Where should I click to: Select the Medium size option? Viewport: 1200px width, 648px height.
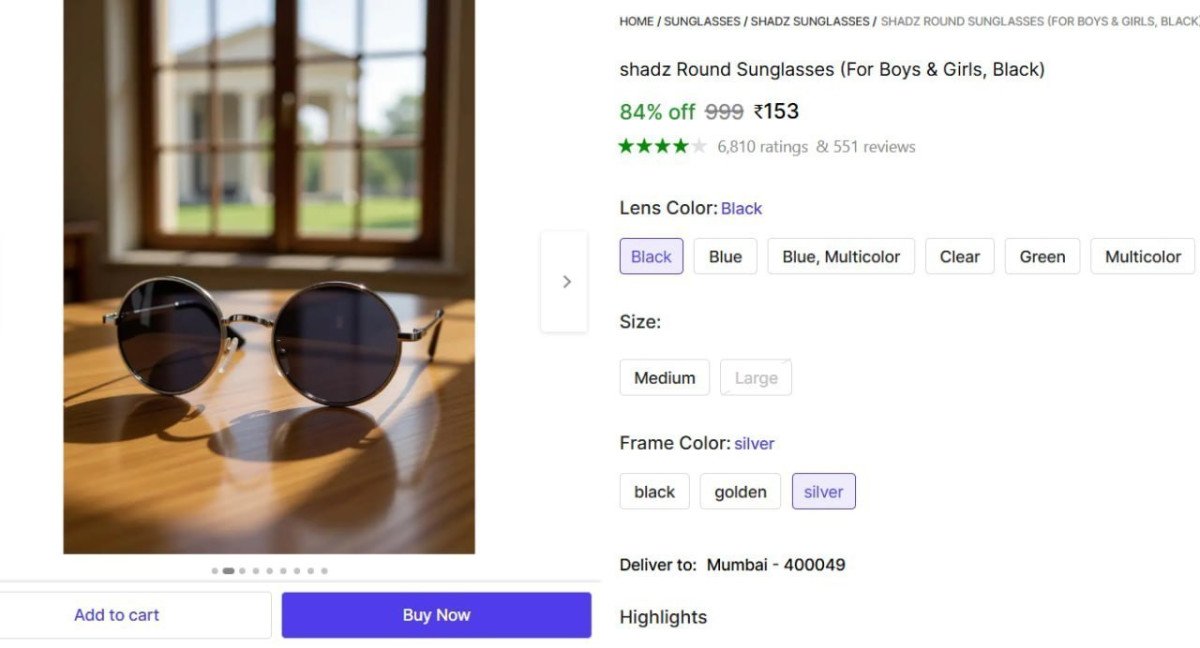(x=664, y=377)
